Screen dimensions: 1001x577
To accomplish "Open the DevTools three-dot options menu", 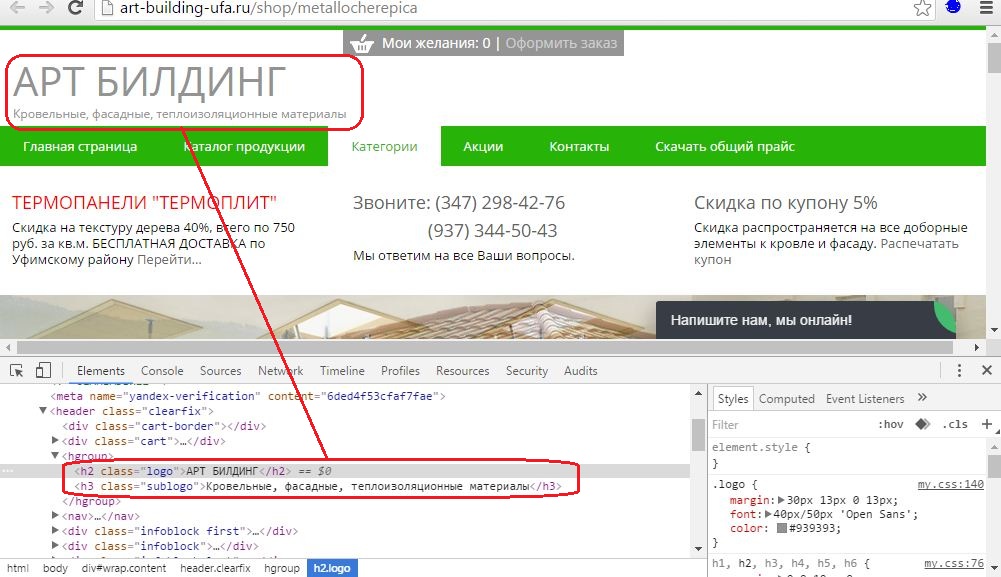I will [959, 370].
